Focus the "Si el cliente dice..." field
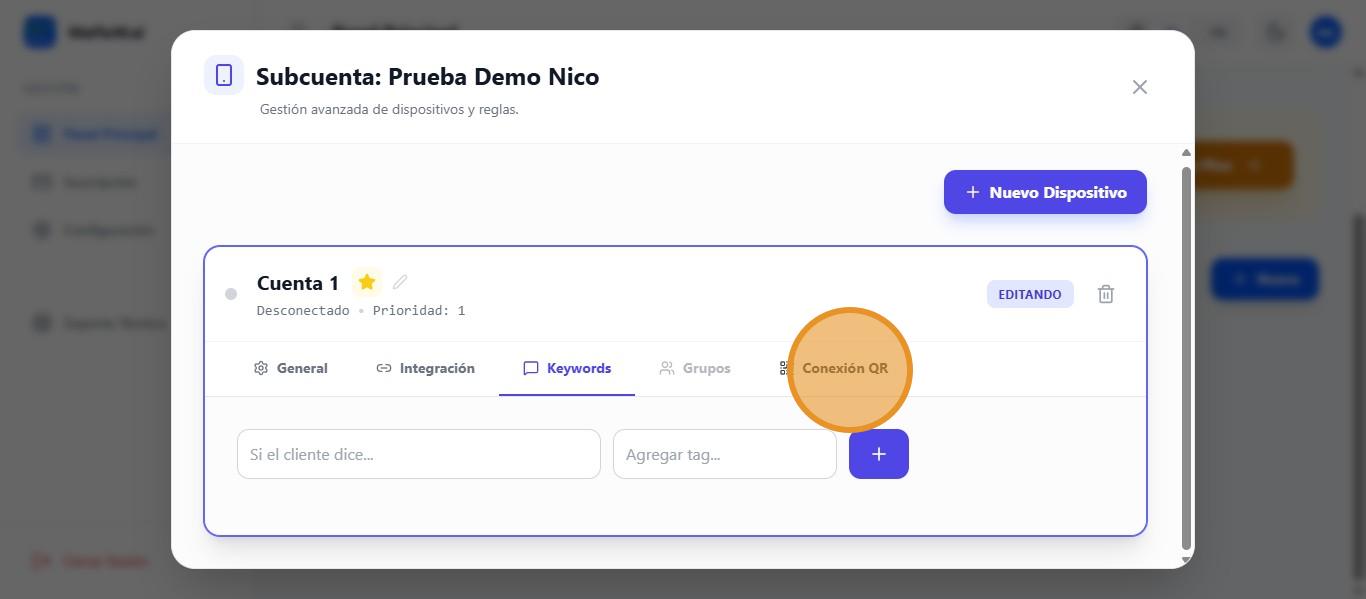Image resolution: width=1366 pixels, height=599 pixels. click(418, 454)
